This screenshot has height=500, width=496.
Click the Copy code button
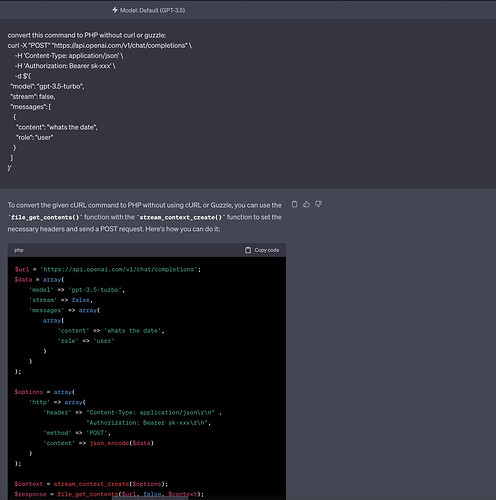pos(262,250)
